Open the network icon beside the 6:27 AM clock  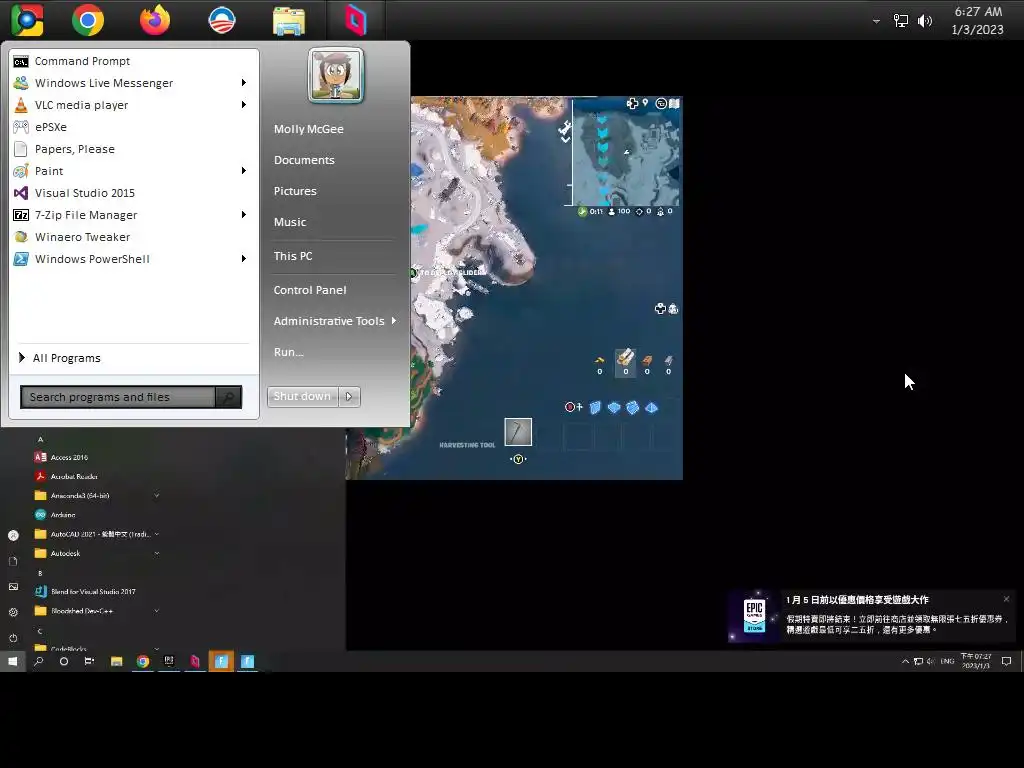point(901,21)
